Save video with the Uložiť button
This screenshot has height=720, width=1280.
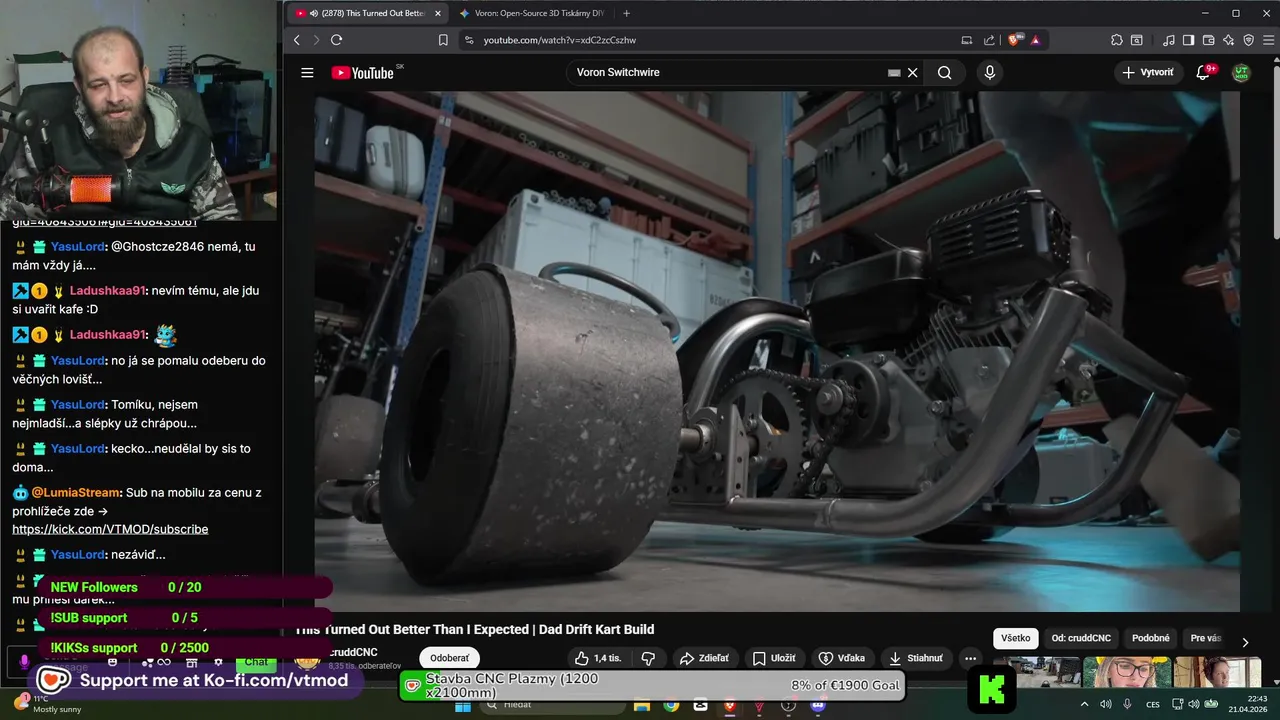pyautogui.click(x=774, y=658)
